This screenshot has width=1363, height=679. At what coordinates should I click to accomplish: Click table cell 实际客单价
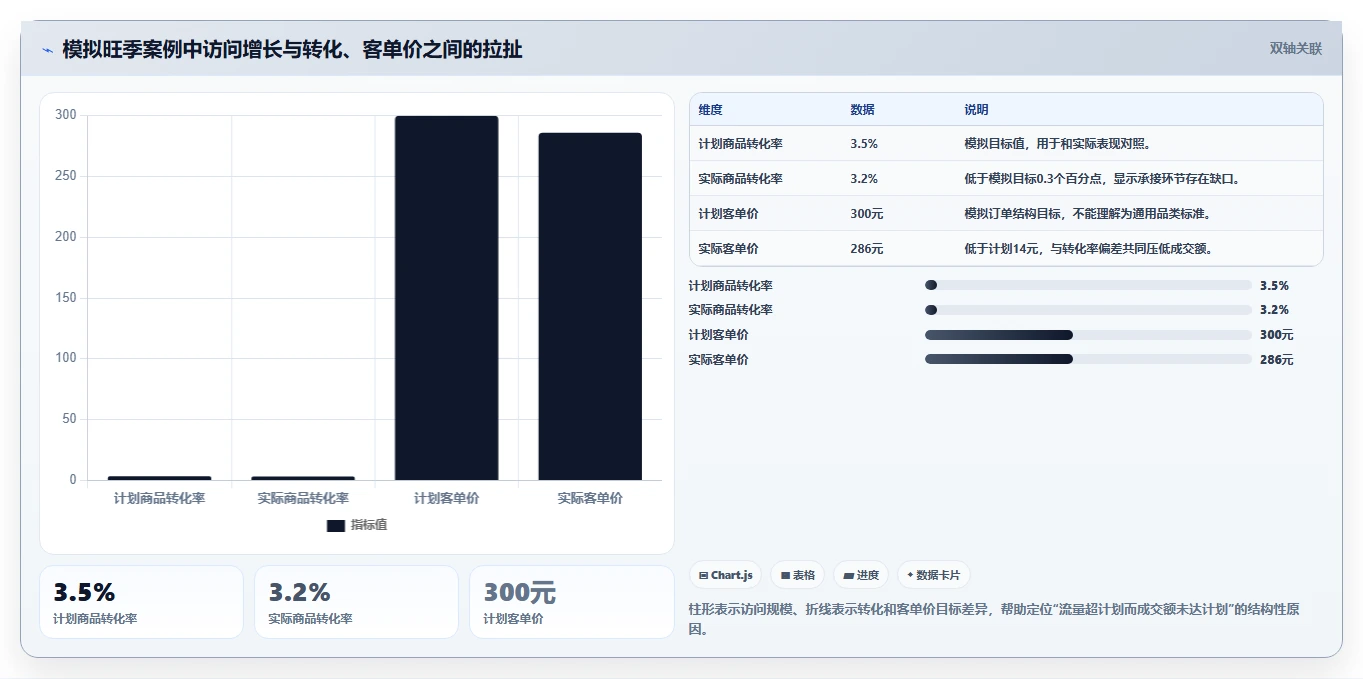pyautogui.click(x=728, y=249)
